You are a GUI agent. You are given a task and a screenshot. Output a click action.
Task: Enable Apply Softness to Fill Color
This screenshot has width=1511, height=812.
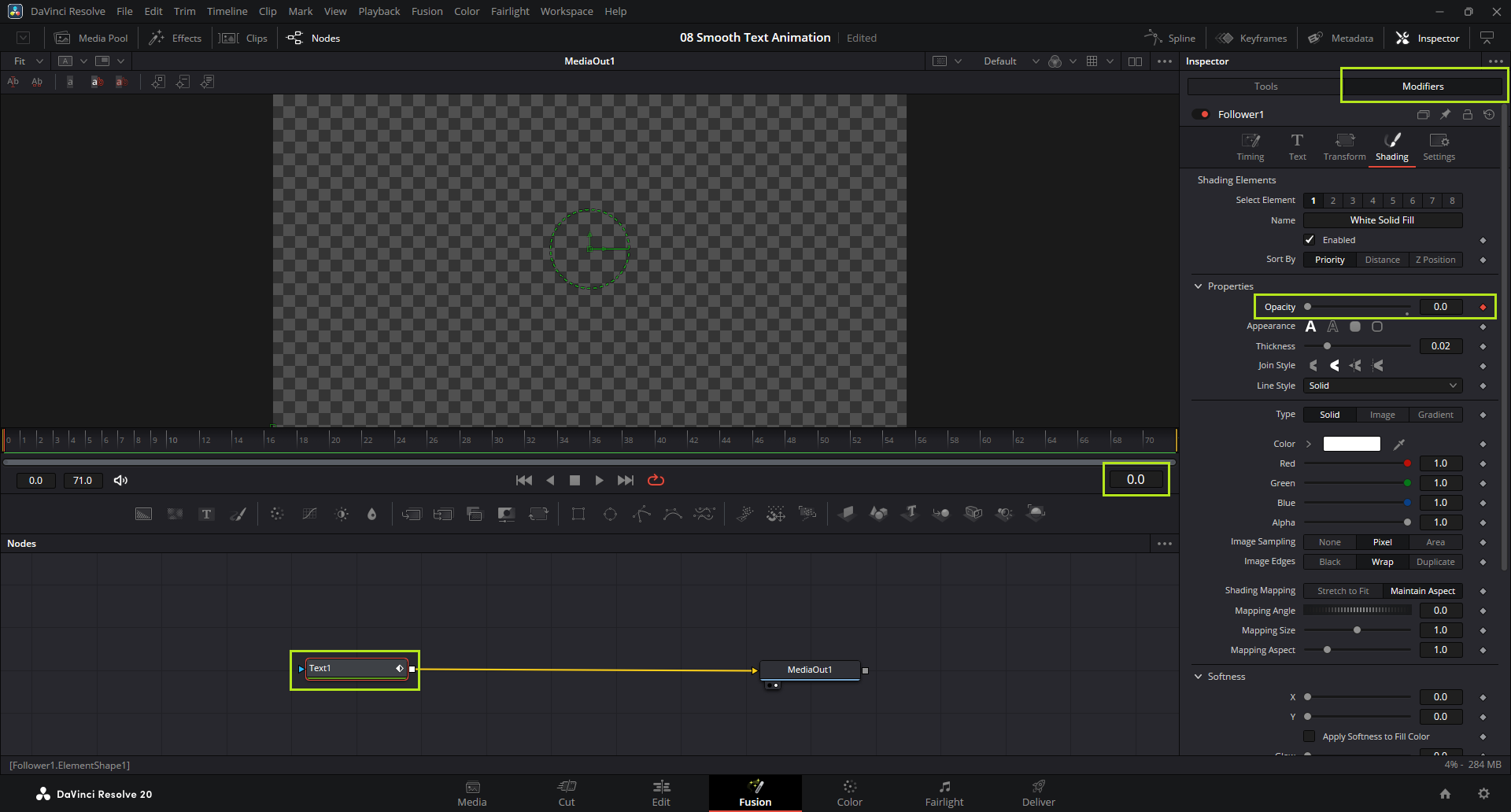(1310, 736)
